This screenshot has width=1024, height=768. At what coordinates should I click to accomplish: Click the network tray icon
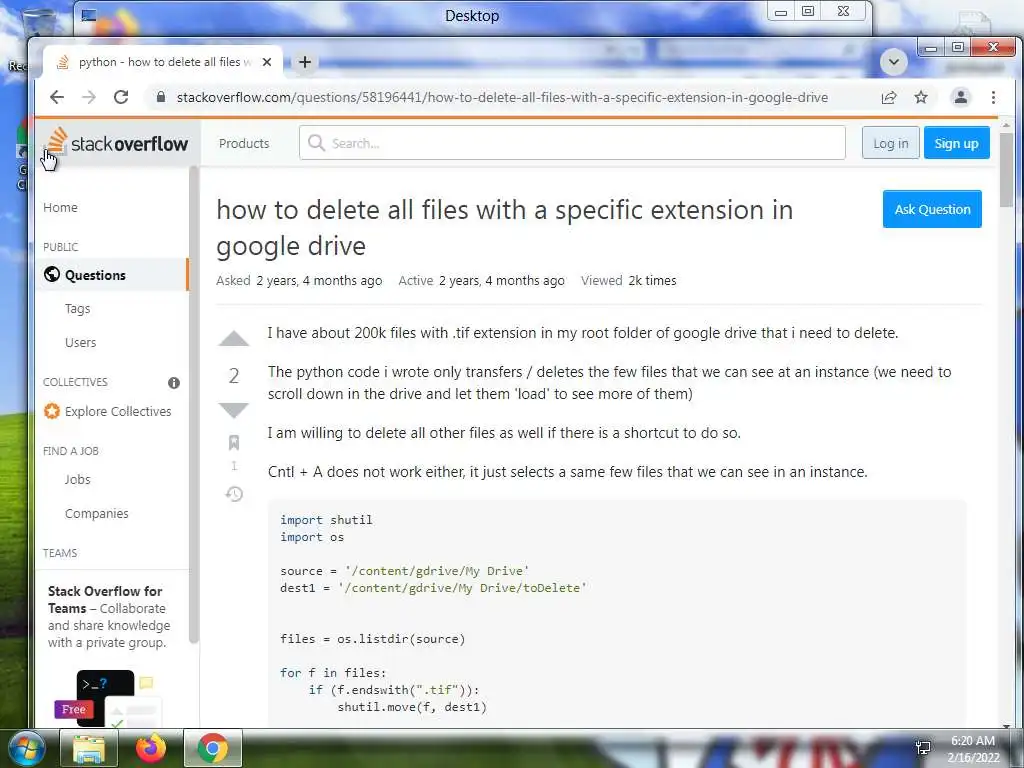coord(923,748)
